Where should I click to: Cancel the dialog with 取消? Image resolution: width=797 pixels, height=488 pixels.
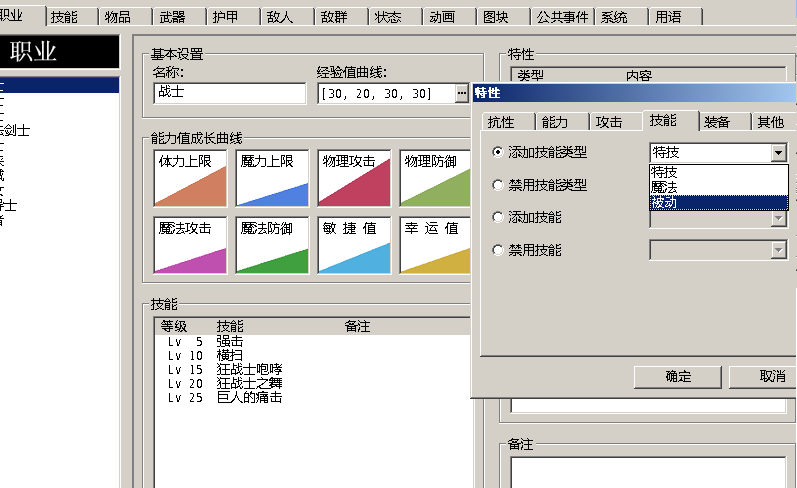[x=763, y=377]
